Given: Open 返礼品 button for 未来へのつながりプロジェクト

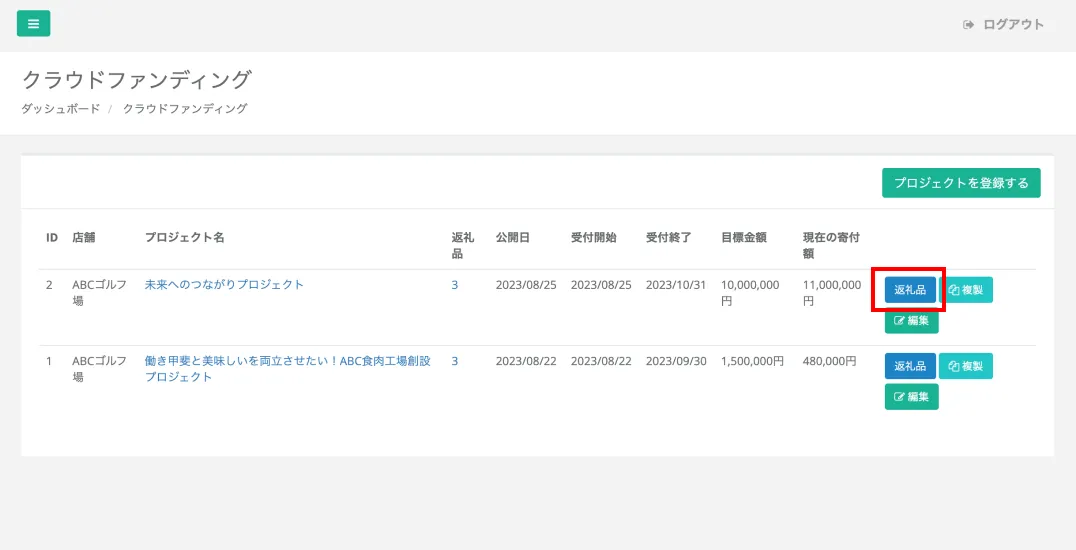Looking at the screenshot, I should click(910, 290).
